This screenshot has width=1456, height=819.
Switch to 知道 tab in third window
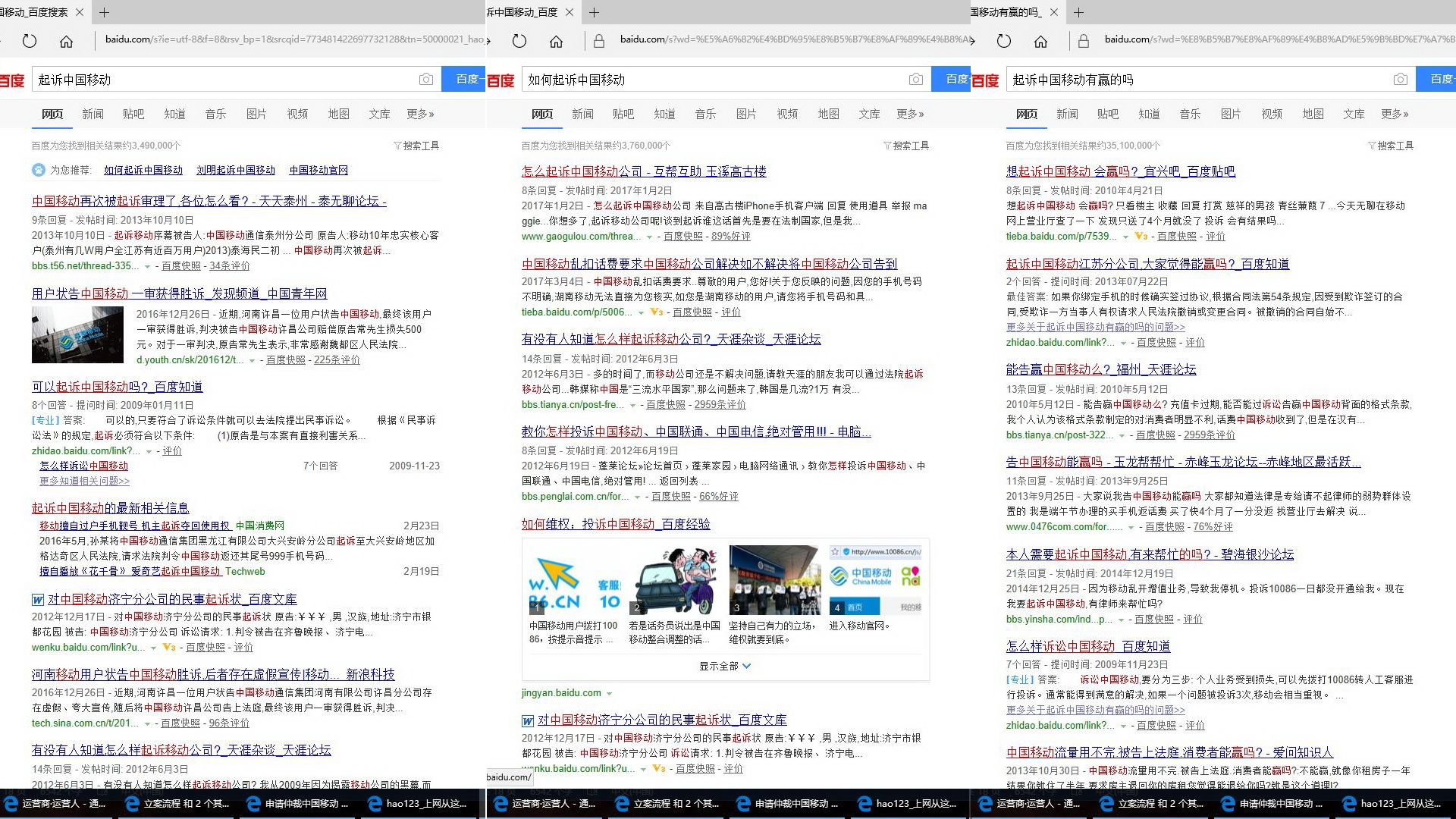coord(1149,114)
